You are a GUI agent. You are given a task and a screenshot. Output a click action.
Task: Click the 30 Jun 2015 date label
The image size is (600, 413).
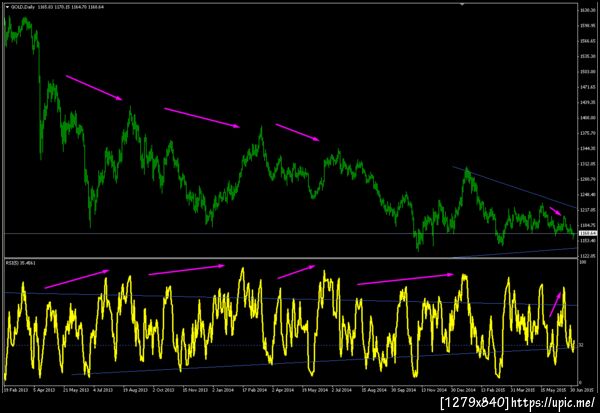582,390
